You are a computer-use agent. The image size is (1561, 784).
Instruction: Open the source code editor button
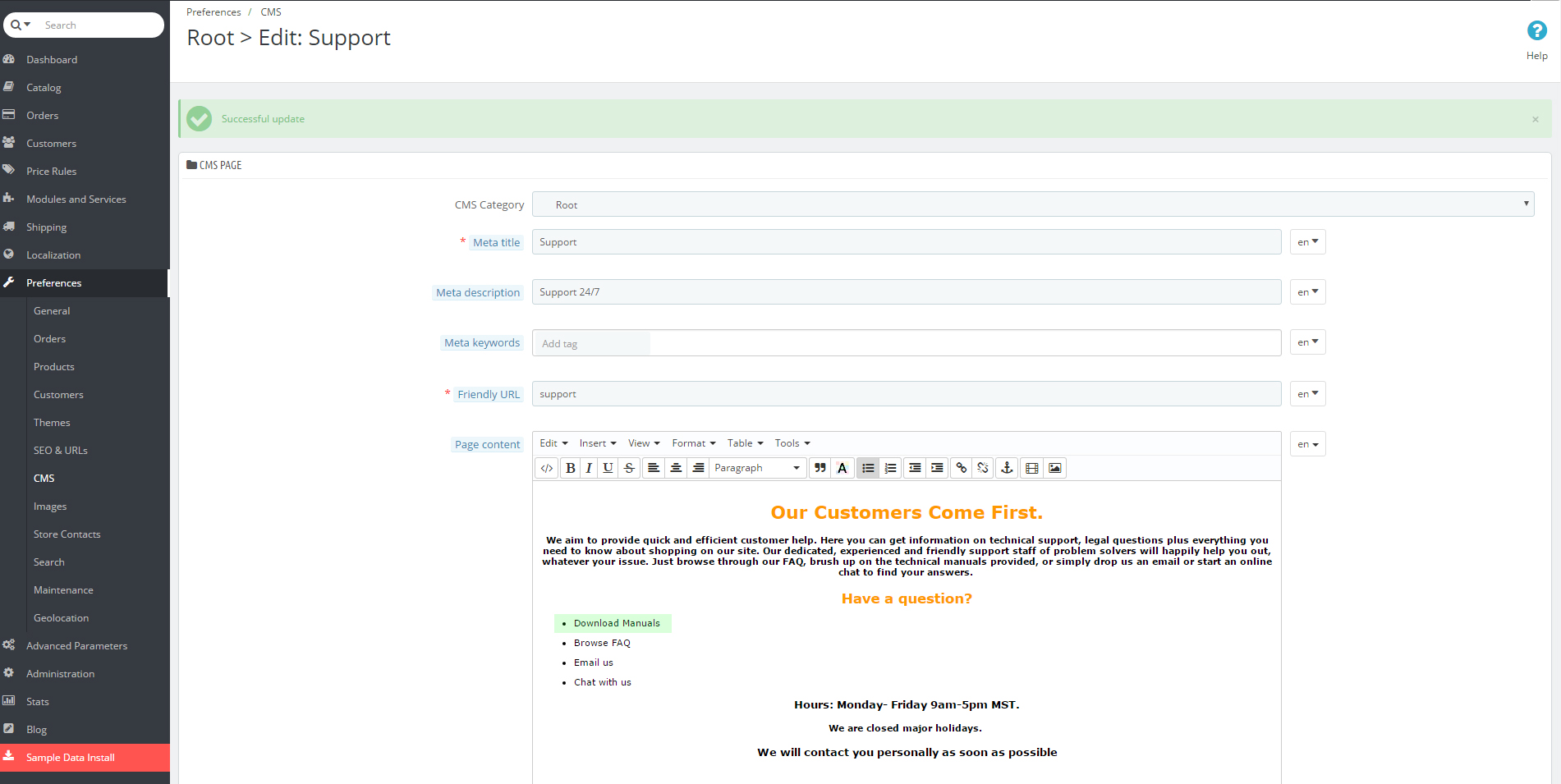click(547, 468)
